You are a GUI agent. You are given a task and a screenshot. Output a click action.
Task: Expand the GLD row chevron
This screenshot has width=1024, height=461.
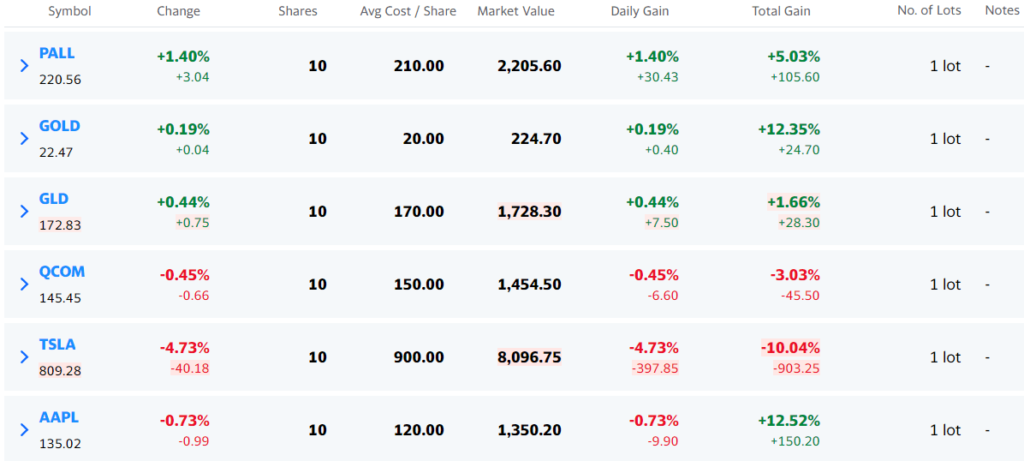pos(25,212)
